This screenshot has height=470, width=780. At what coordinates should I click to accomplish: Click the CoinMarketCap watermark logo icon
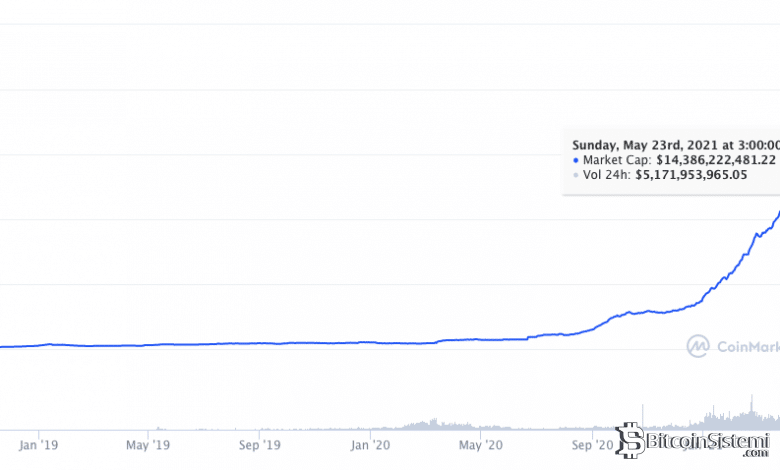coord(698,346)
